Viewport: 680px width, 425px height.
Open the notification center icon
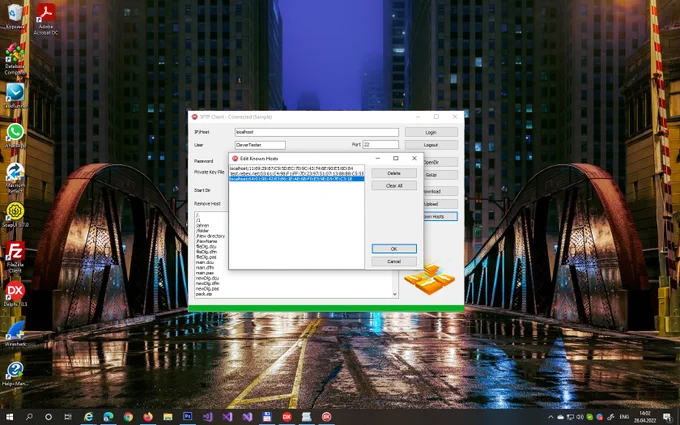pos(668,417)
